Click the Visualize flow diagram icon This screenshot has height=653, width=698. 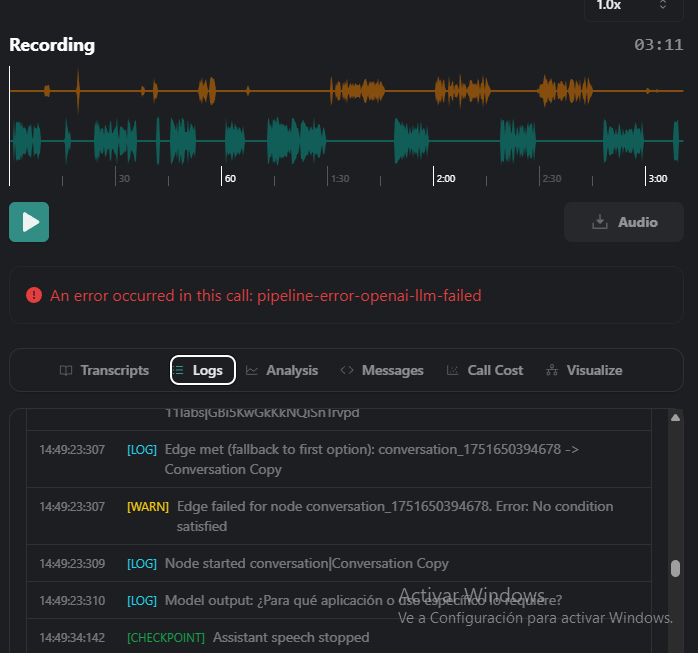click(552, 370)
